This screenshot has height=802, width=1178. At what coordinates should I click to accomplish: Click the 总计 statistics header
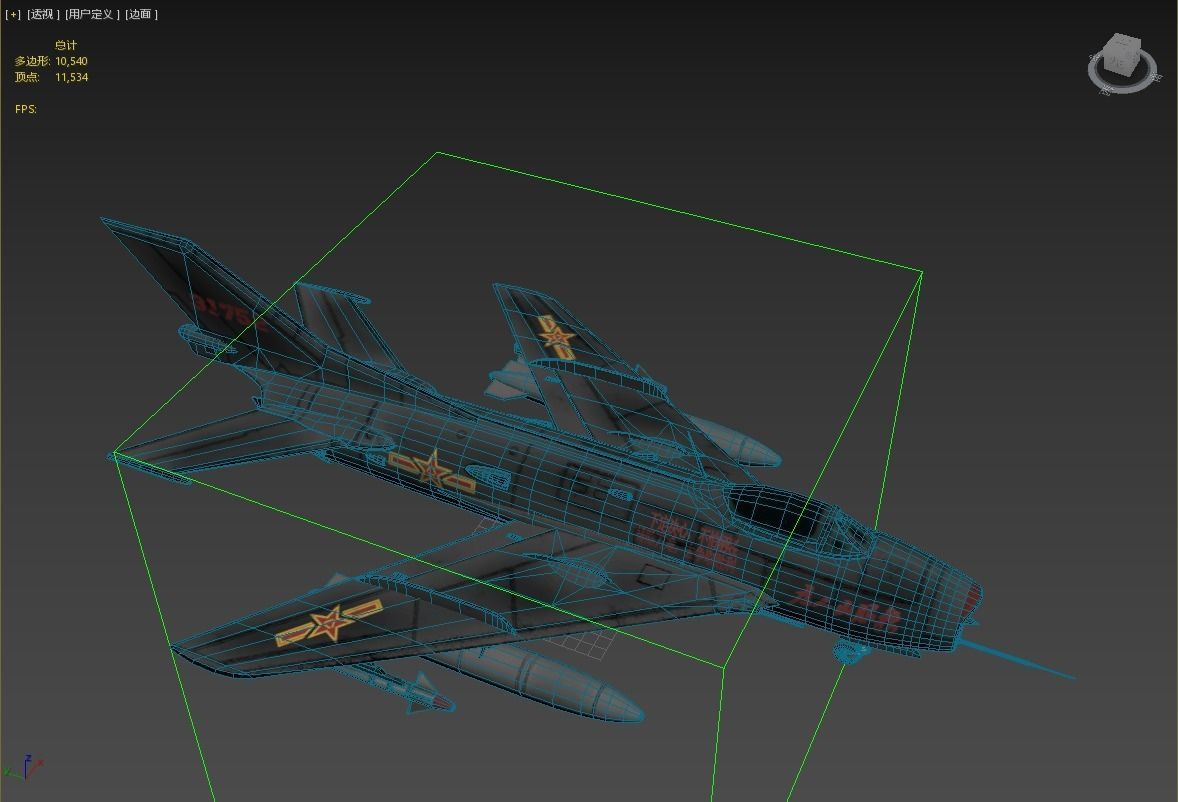click(66, 45)
